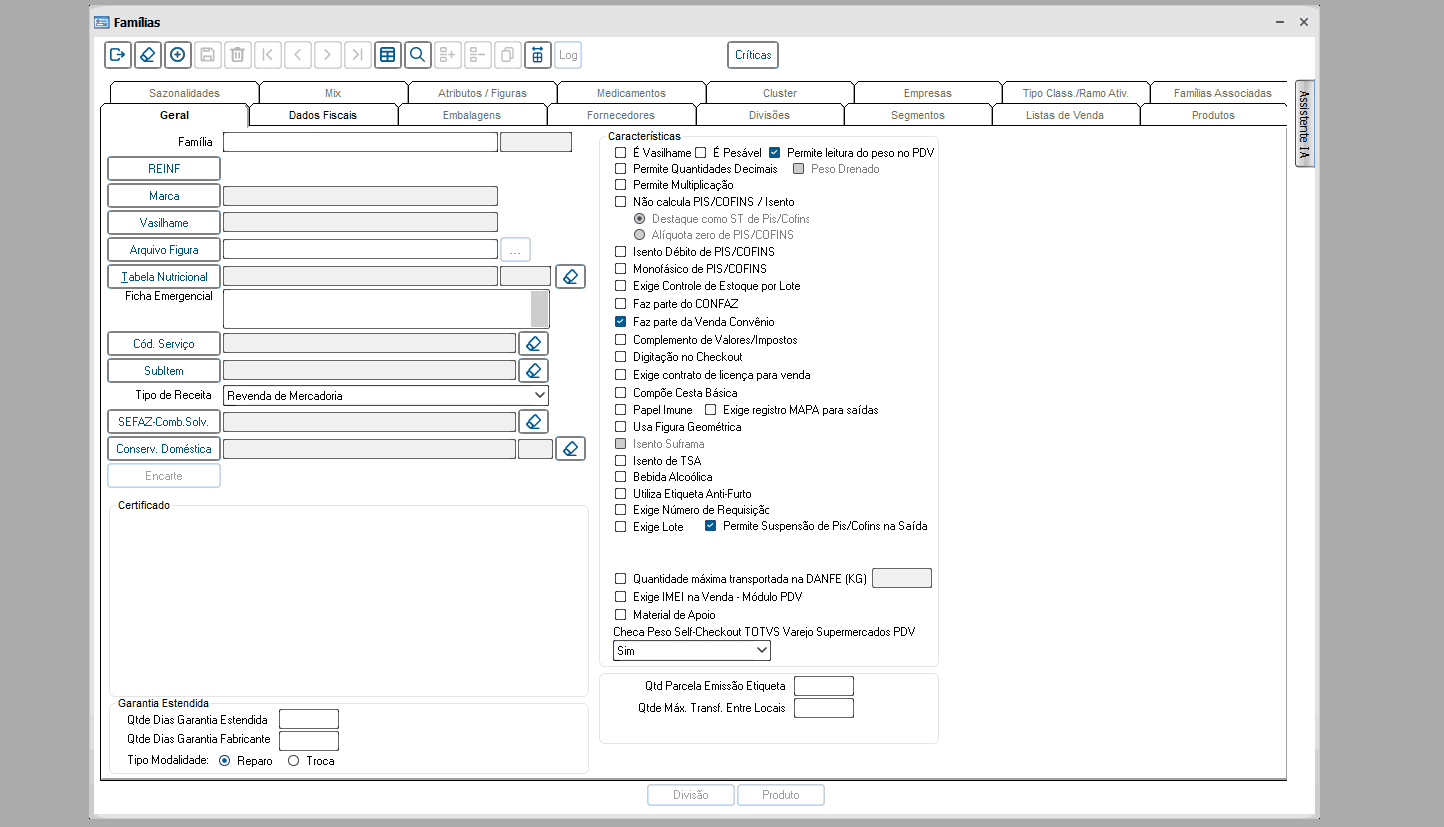The width and height of the screenshot is (1444, 827).
Task: Clear the Conserv. Doméstica field with its eraser
Action: click(x=570, y=449)
